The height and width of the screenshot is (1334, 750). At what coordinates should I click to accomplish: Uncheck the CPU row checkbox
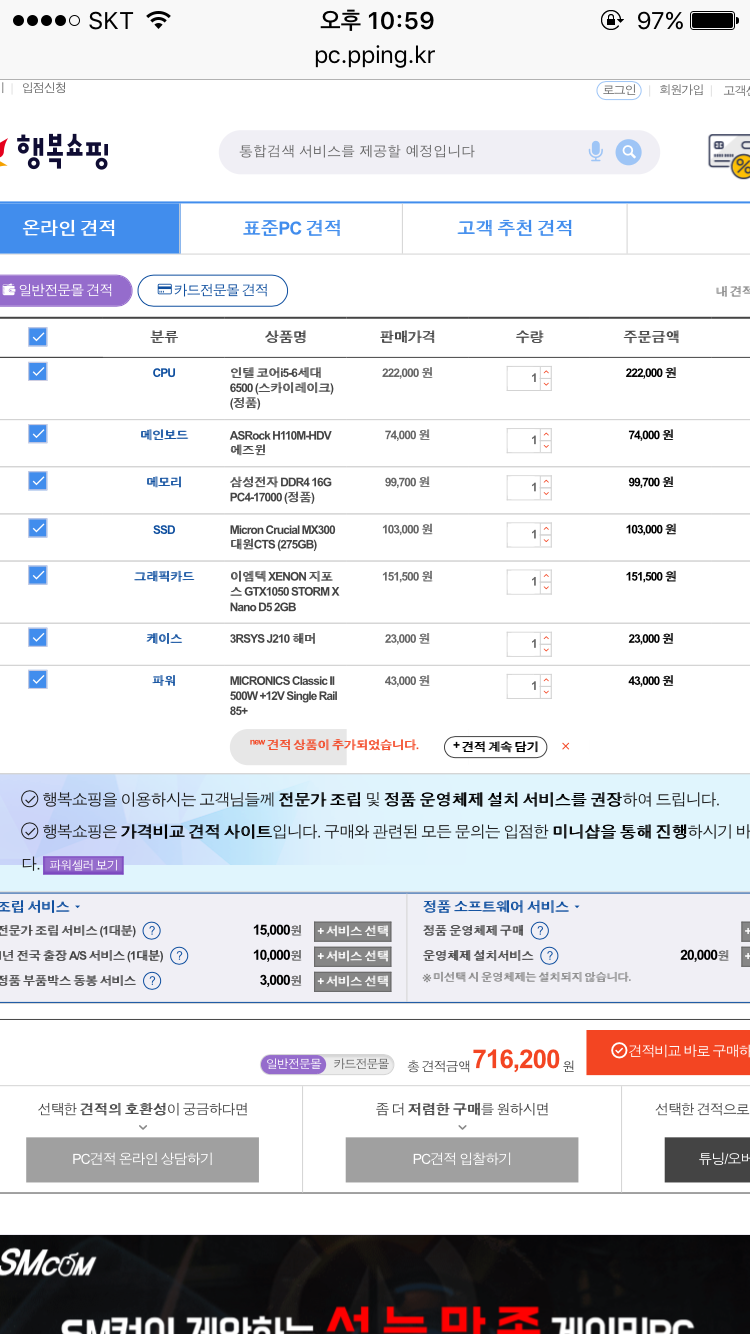(38, 372)
